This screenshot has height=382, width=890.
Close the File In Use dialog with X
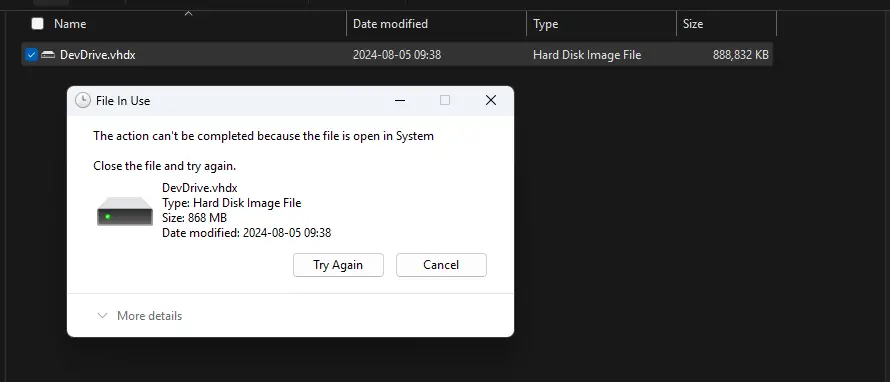click(x=491, y=100)
